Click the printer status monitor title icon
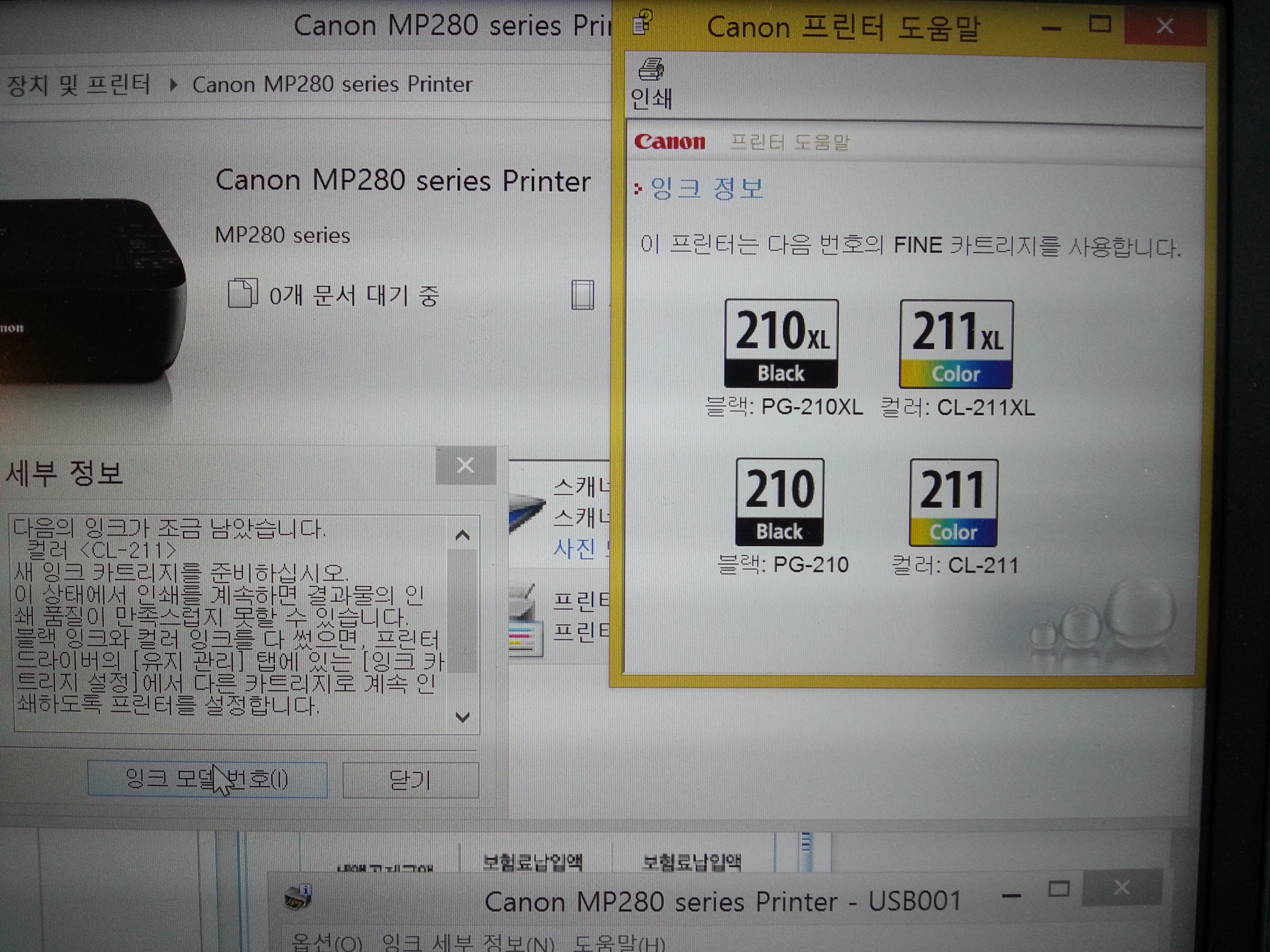 click(298, 897)
